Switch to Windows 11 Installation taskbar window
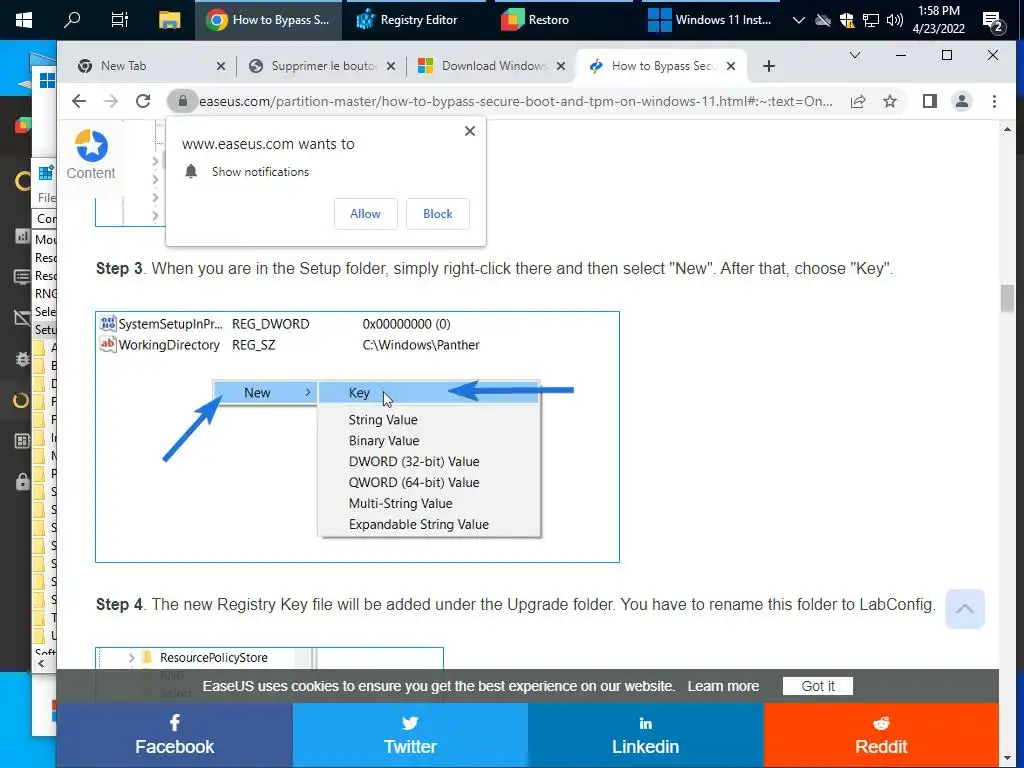 [x=710, y=20]
